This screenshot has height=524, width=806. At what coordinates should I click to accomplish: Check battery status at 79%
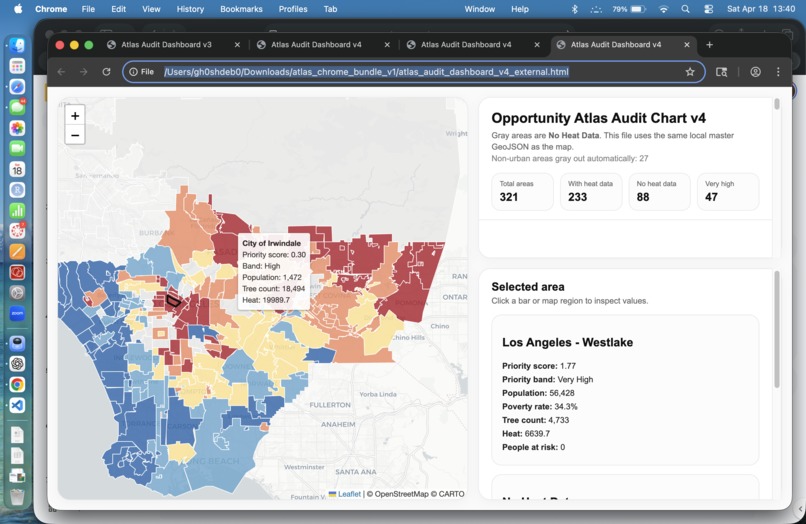pos(628,9)
